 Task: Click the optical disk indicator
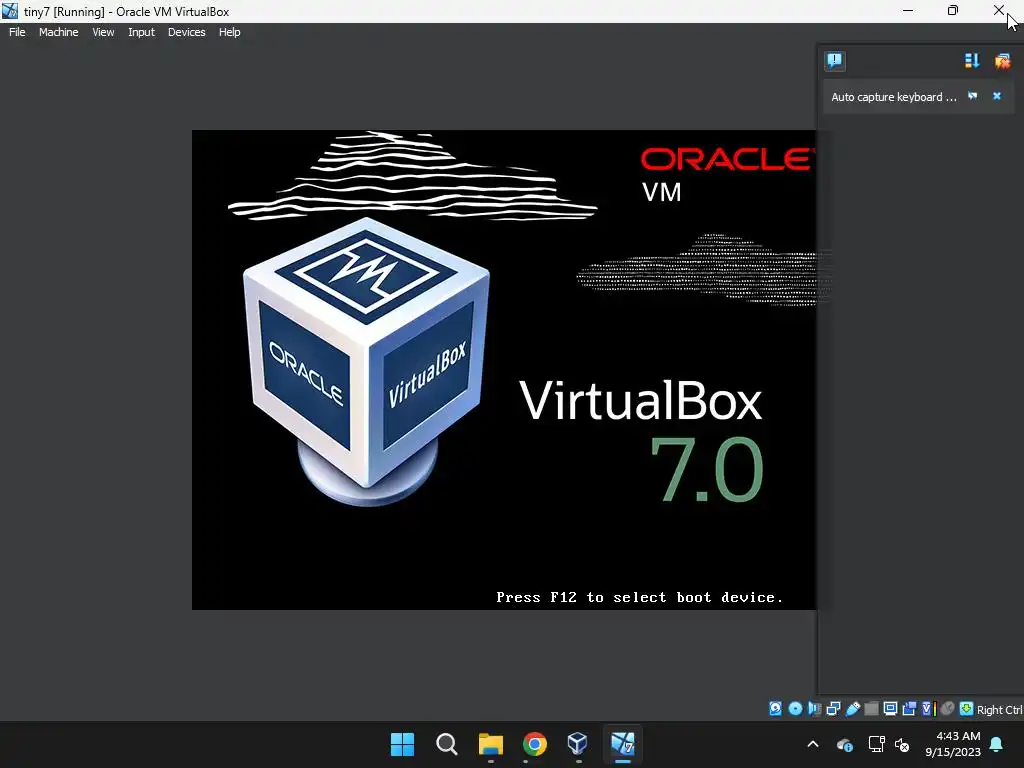(x=795, y=709)
